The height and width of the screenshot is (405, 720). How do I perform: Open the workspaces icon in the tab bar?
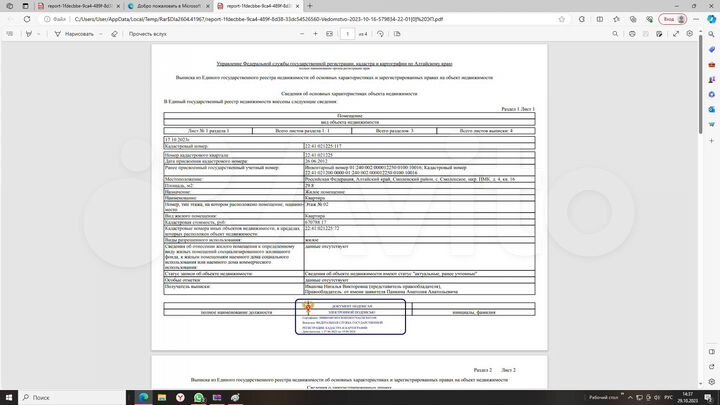pyautogui.click(x=10, y=6)
